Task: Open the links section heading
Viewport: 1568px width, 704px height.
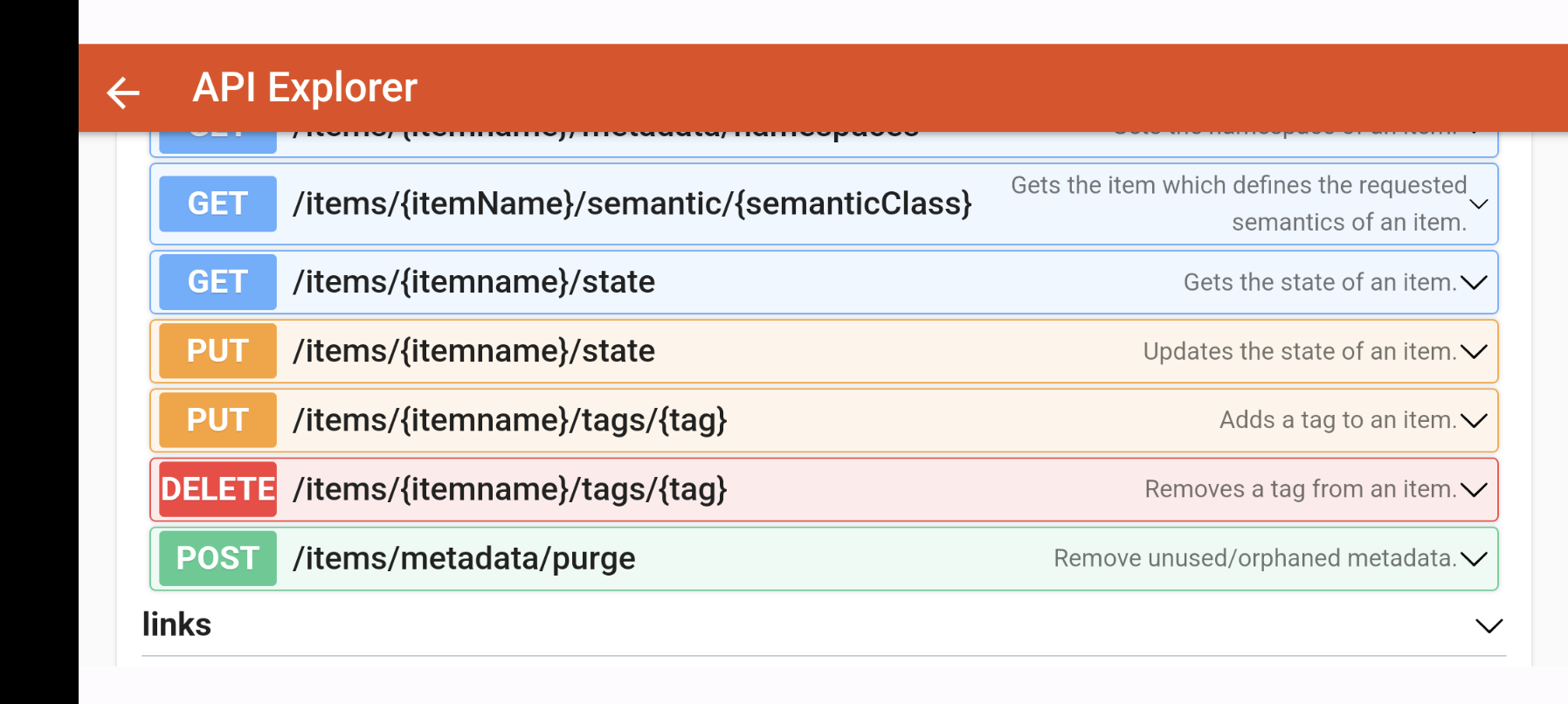Action: [x=176, y=625]
